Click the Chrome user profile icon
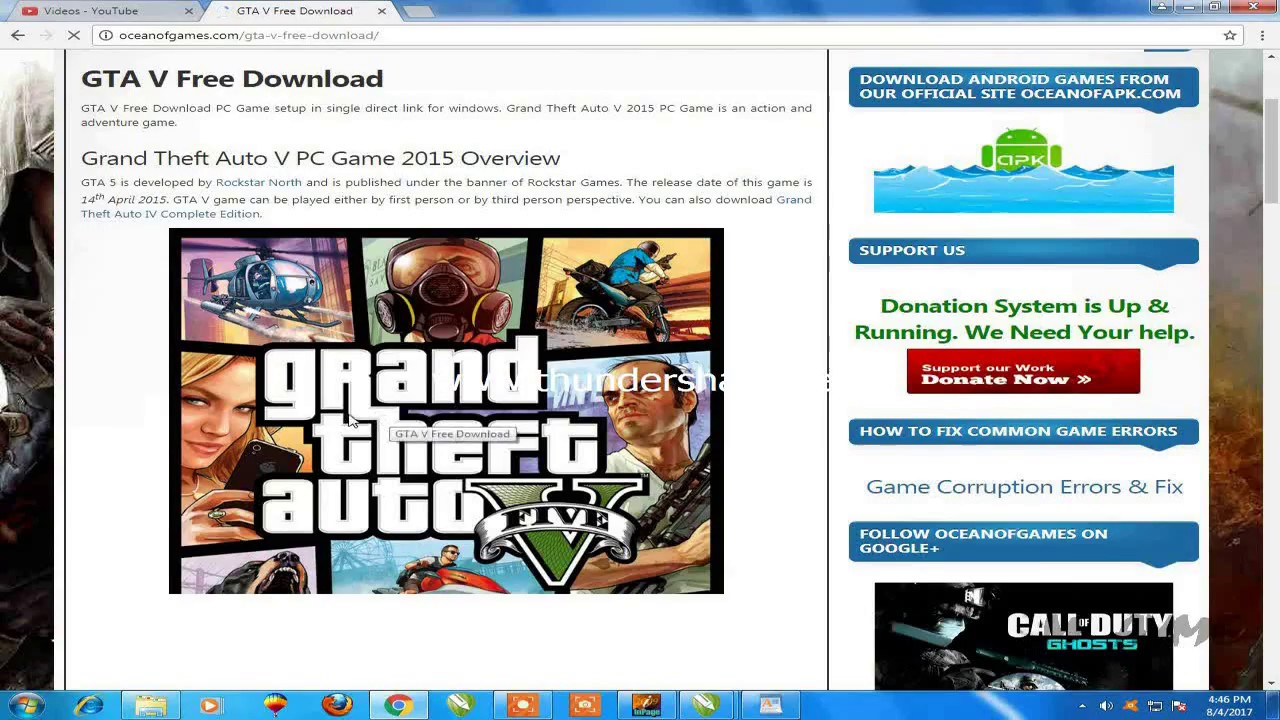Image resolution: width=1280 pixels, height=720 pixels. (x=1162, y=7)
